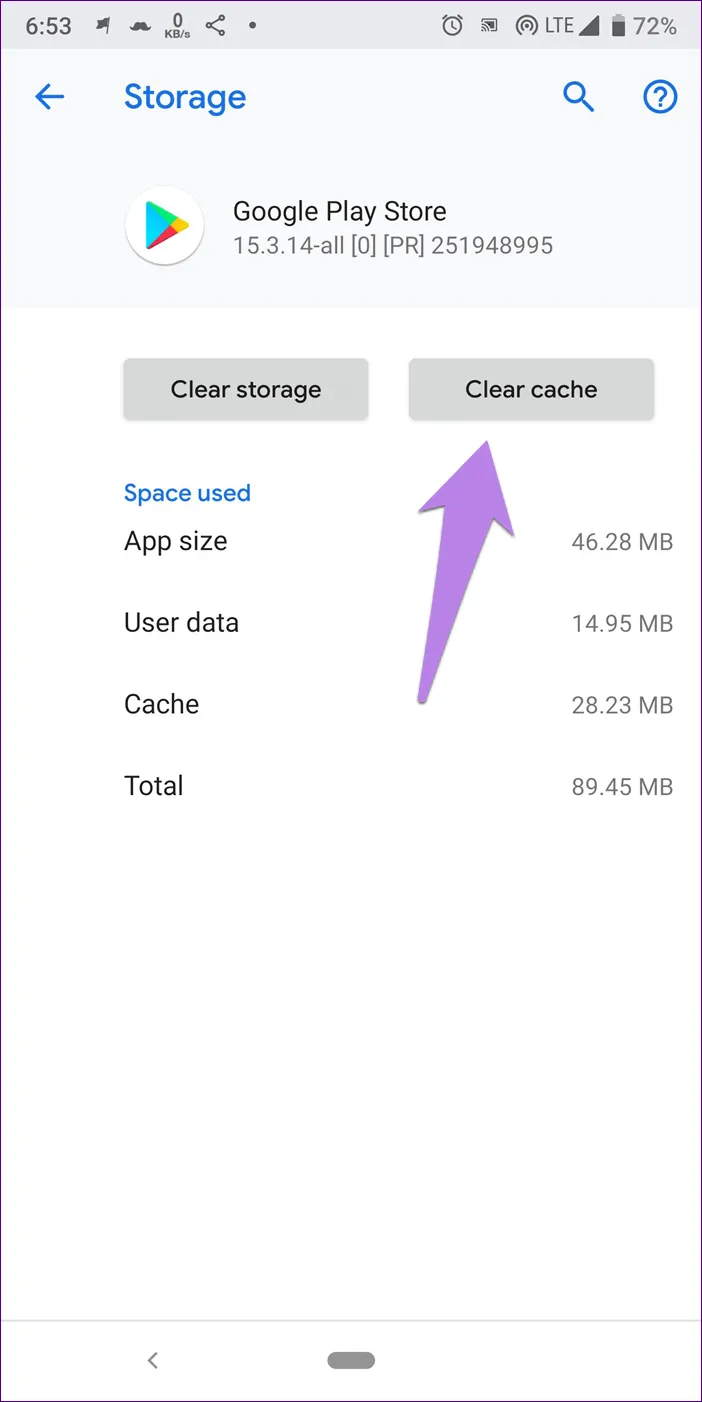The height and width of the screenshot is (1402, 702).
Task: Tap the navigation bar back chevron
Action: 152,1360
